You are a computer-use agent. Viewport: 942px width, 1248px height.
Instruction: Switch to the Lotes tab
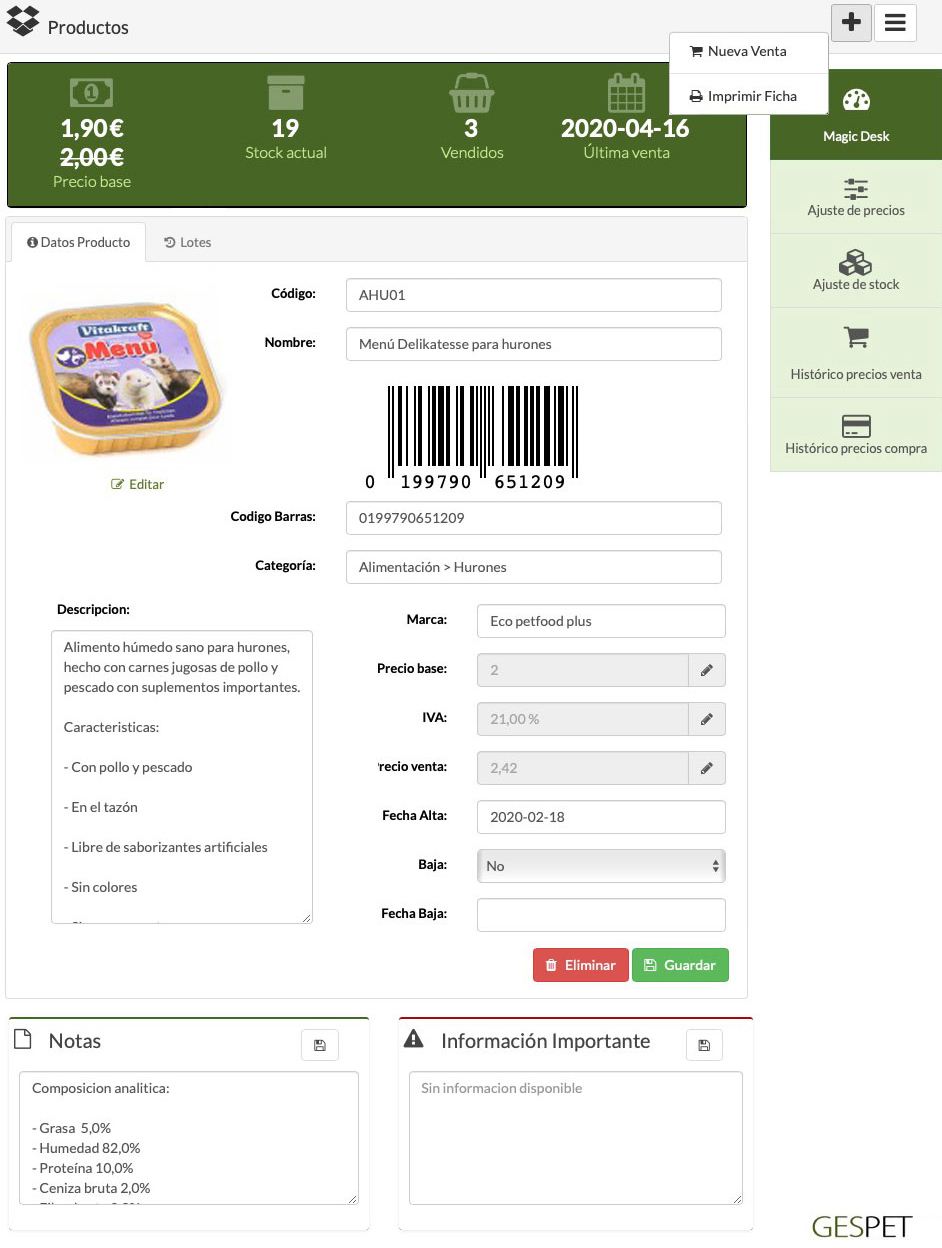(188, 242)
